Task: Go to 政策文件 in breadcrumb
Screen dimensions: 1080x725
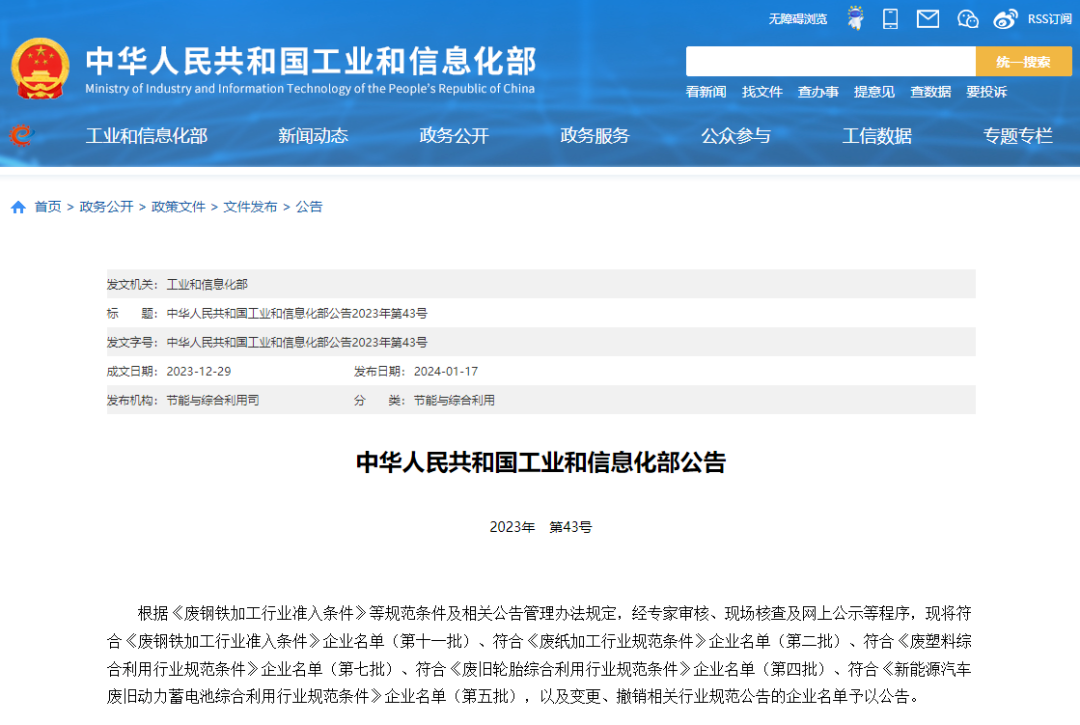Action: pos(178,207)
